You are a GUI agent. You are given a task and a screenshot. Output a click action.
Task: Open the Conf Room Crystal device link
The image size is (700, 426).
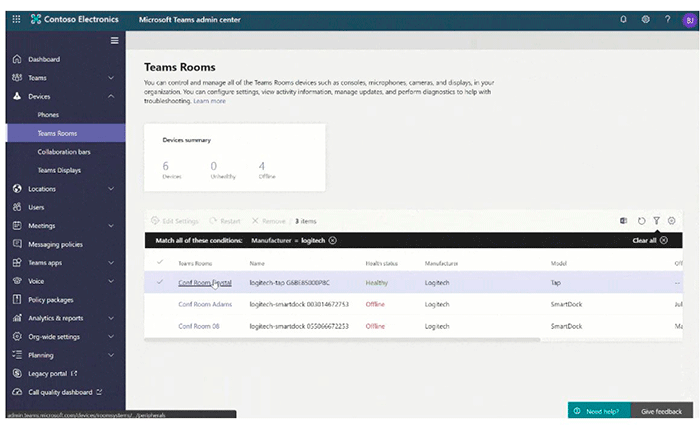pyautogui.click(x=205, y=283)
